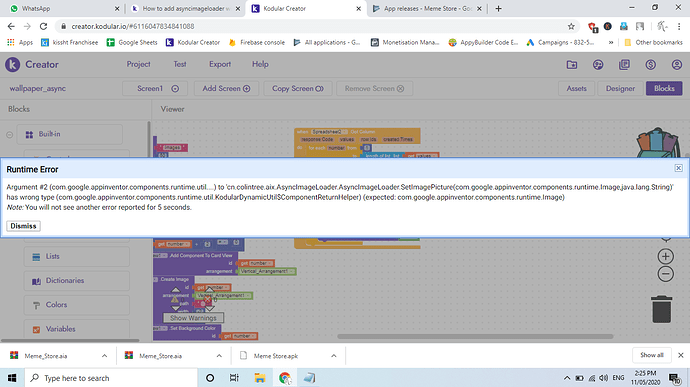Image resolution: width=690 pixels, height=387 pixels.
Task: Bookmark this page with the star
Action: coord(571,26)
